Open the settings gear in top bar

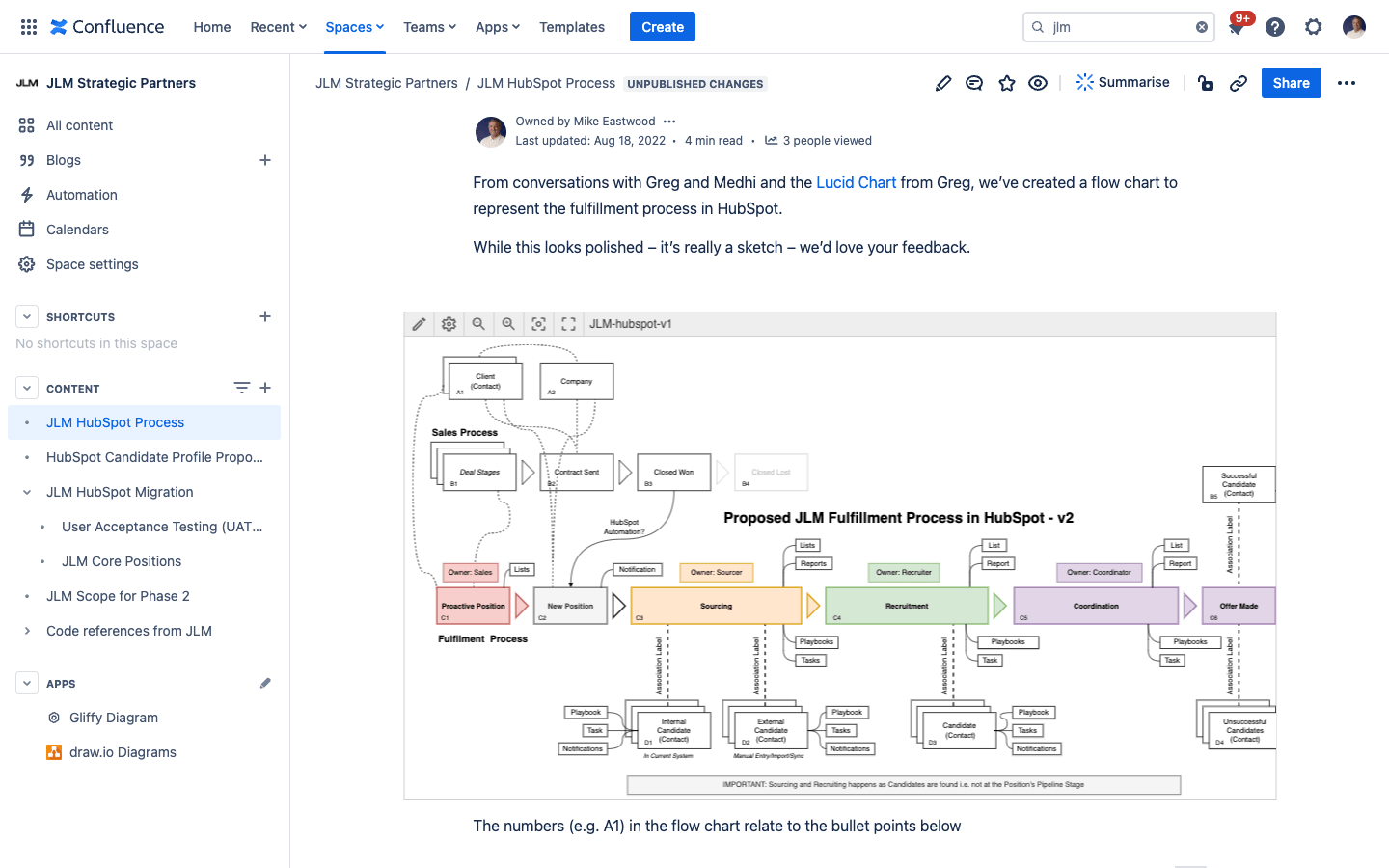tap(1314, 27)
